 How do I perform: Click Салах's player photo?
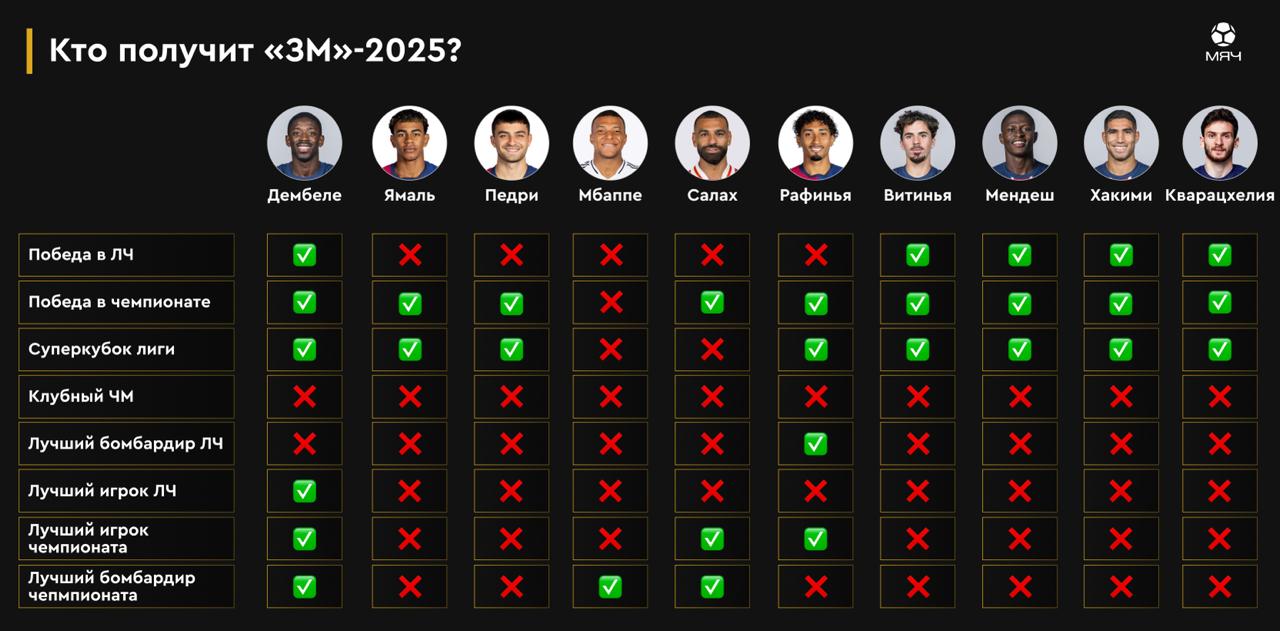[x=712, y=143]
